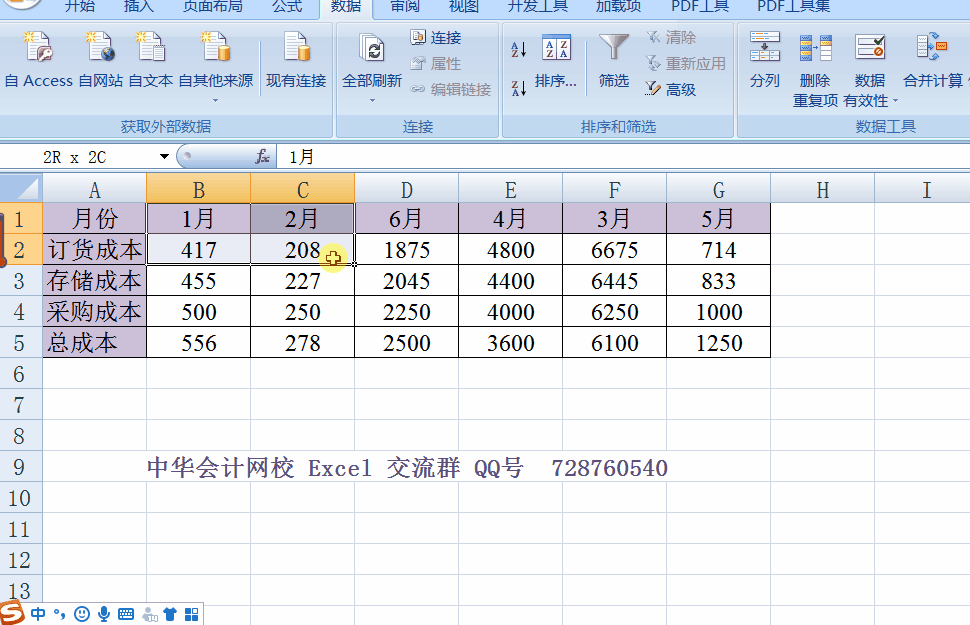Toggle the IME punctuation mode button
Screen dimensions: 970x625
[x=59, y=614]
